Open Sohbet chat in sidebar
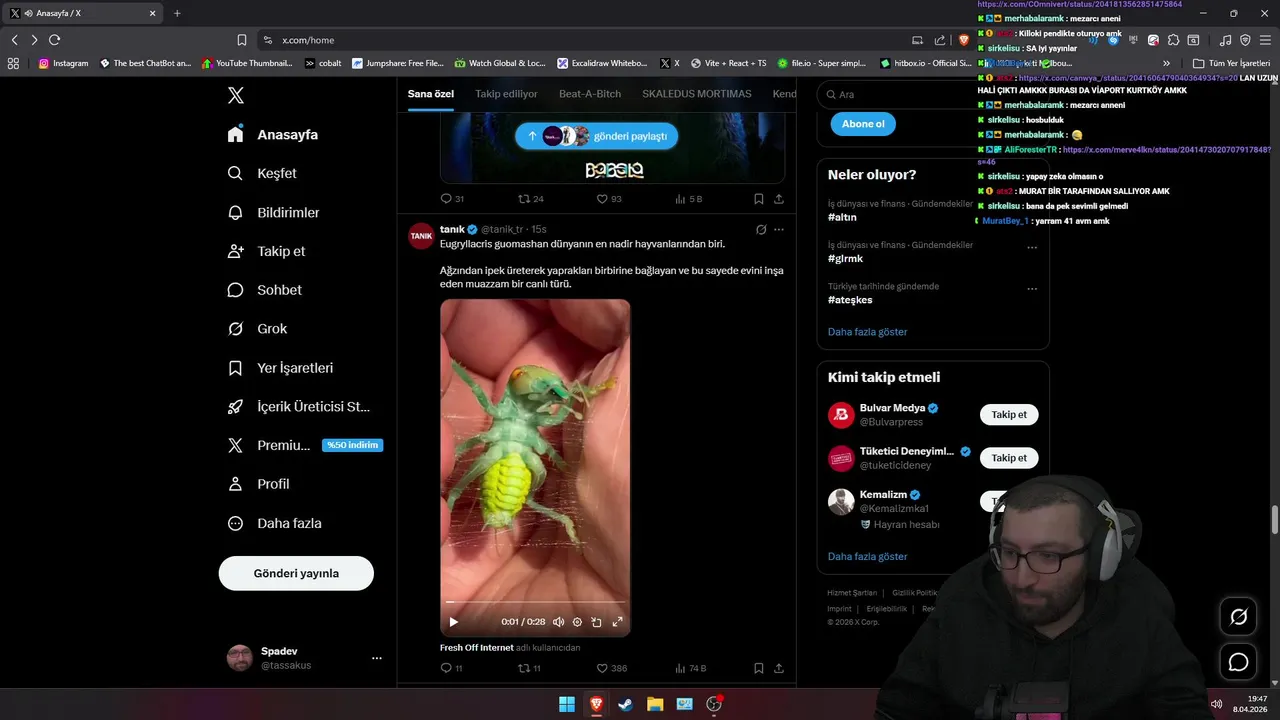The image size is (1280, 720). point(264,290)
